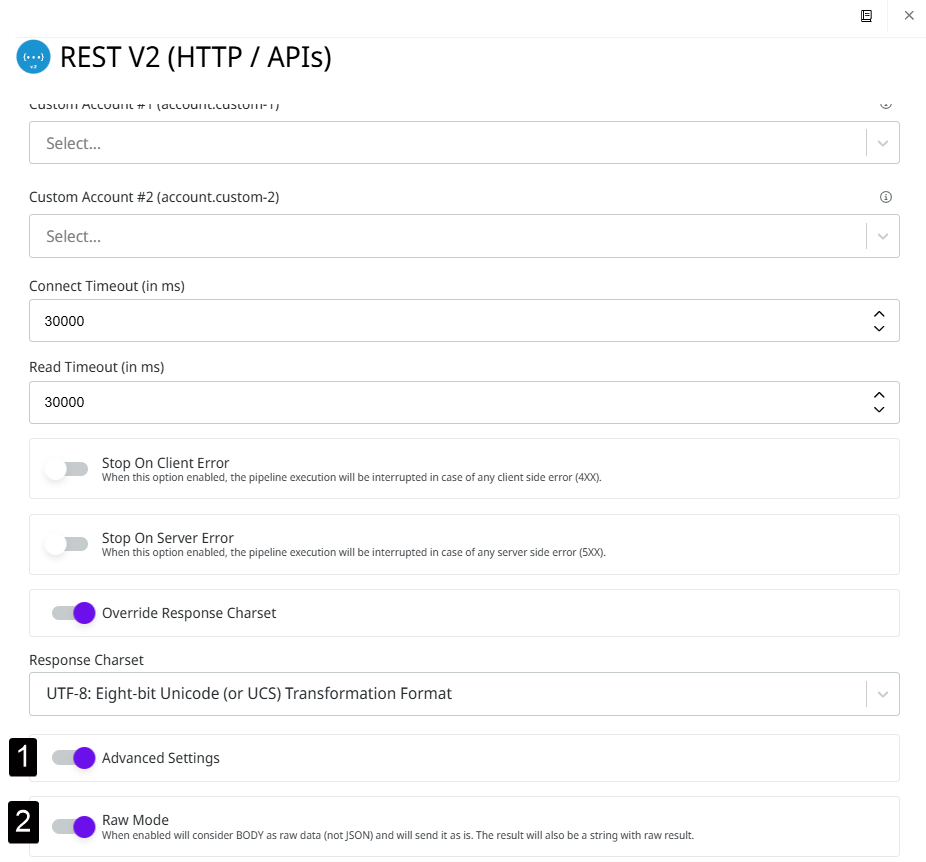The width and height of the screenshot is (926, 862).
Task: Disable the Raw Mode toggle
Action: 74,826
